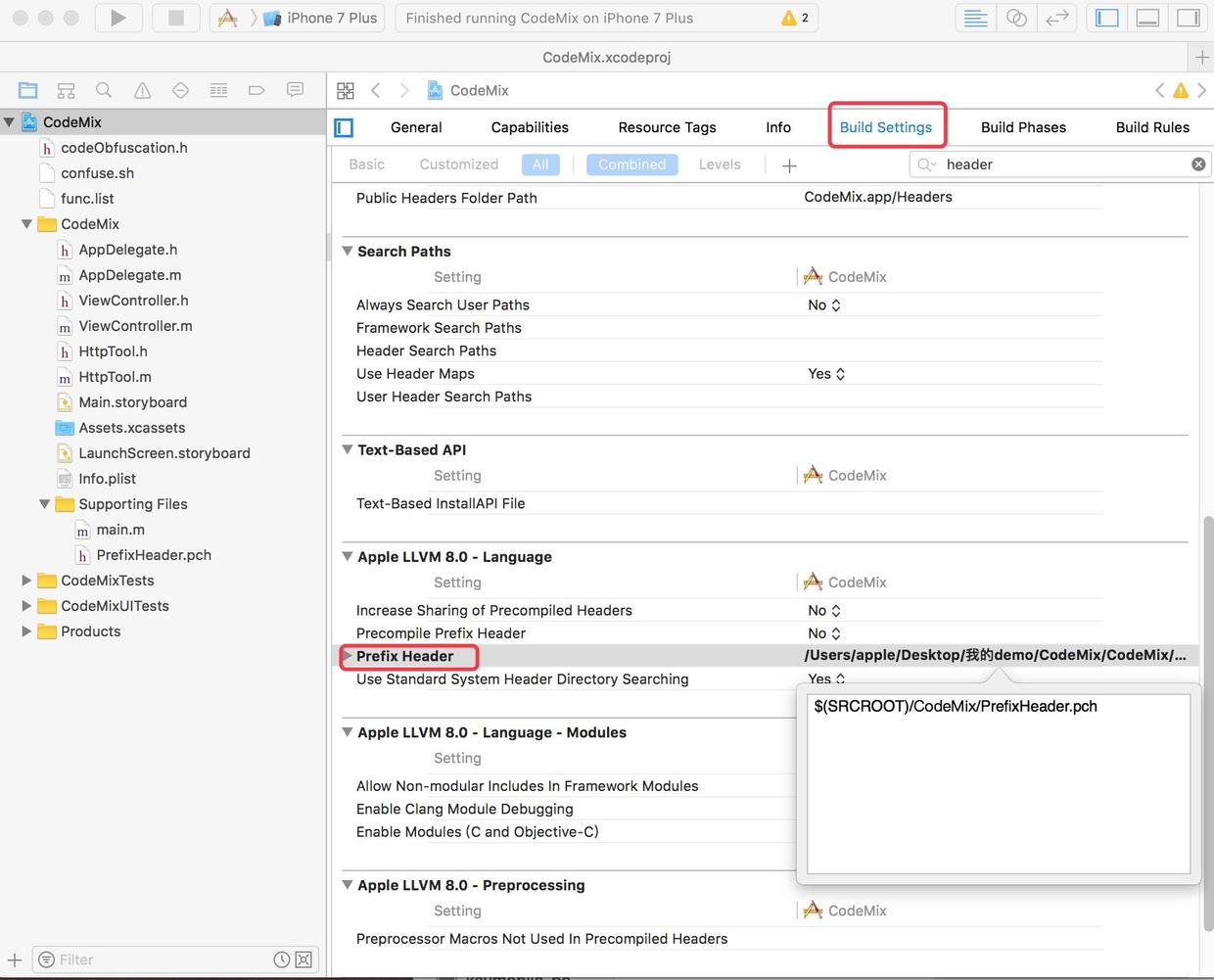Show the Standard editor
Screen dimensions: 1214x980
point(976,18)
